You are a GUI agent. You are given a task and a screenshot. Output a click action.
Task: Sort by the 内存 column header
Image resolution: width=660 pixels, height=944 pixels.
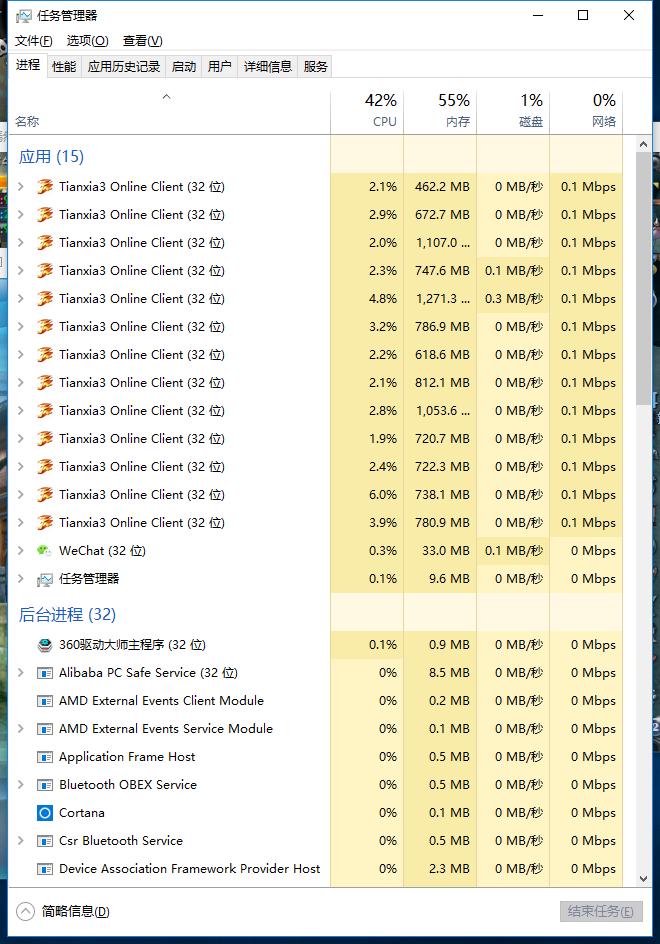(440, 111)
